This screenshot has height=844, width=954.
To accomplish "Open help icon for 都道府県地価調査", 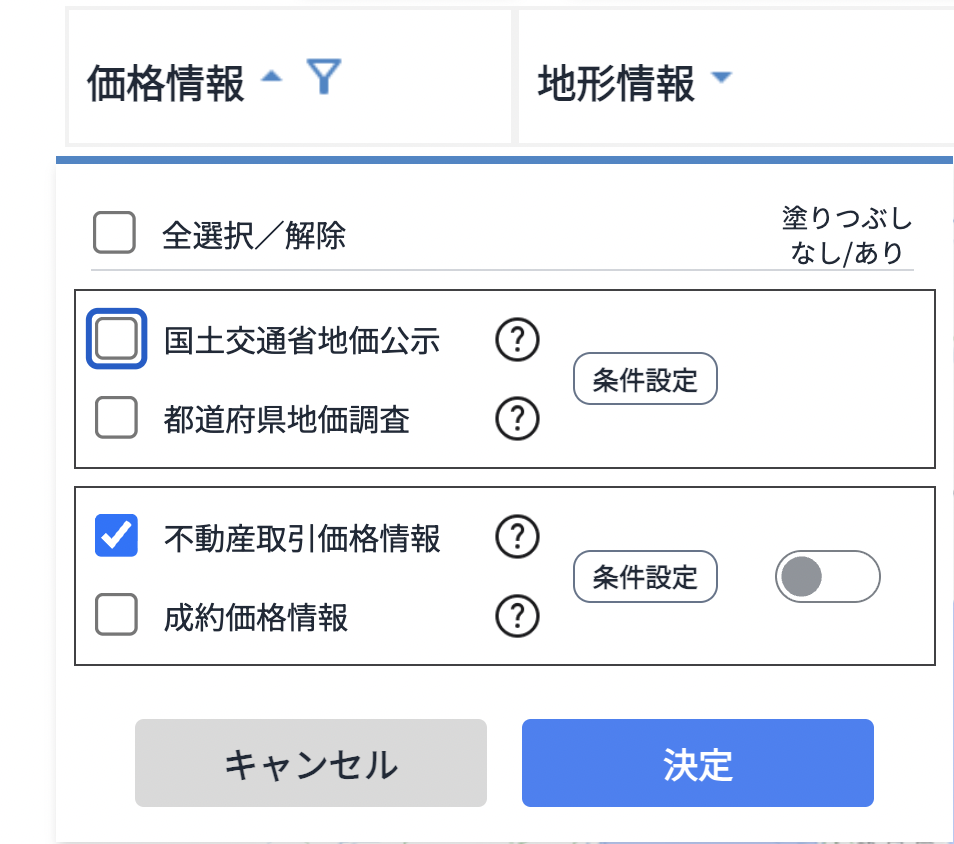I will click(517, 418).
